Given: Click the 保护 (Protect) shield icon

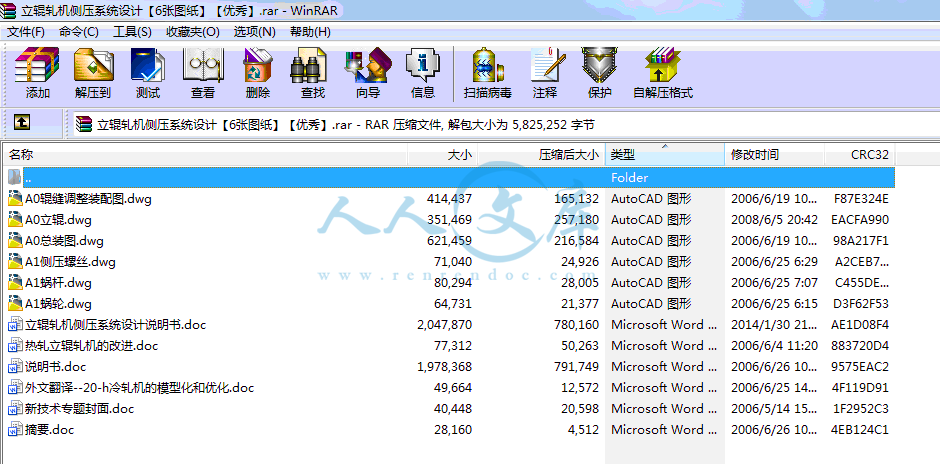Looking at the screenshot, I should click(599, 65).
